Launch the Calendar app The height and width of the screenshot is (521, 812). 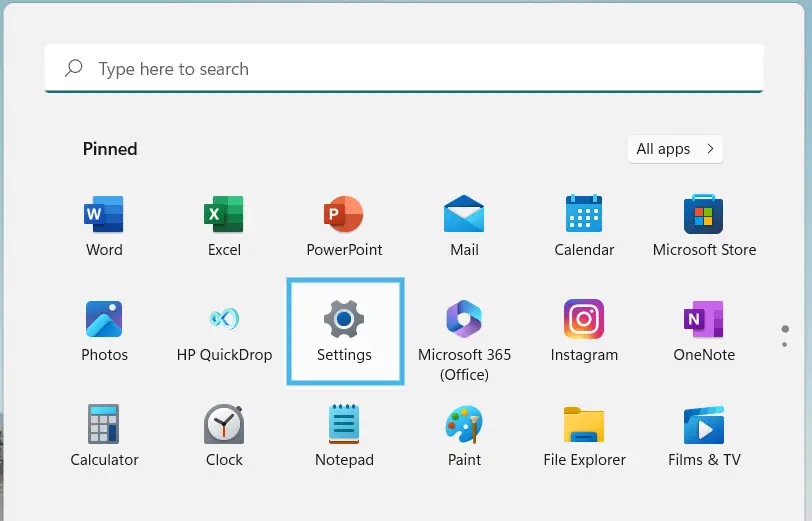[x=584, y=226]
